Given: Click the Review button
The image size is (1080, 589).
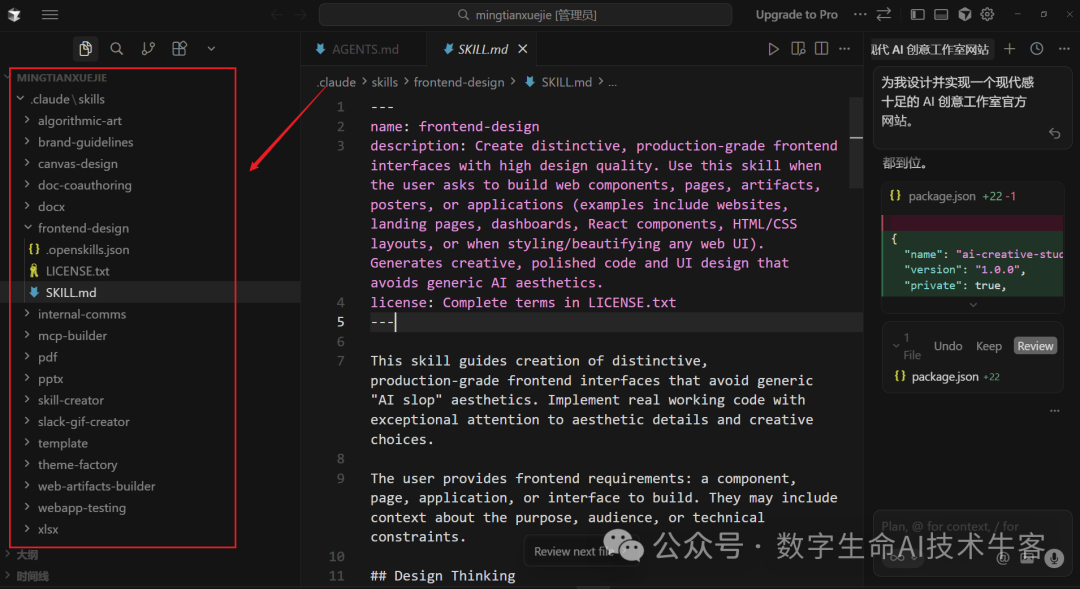Looking at the screenshot, I should (x=1035, y=346).
